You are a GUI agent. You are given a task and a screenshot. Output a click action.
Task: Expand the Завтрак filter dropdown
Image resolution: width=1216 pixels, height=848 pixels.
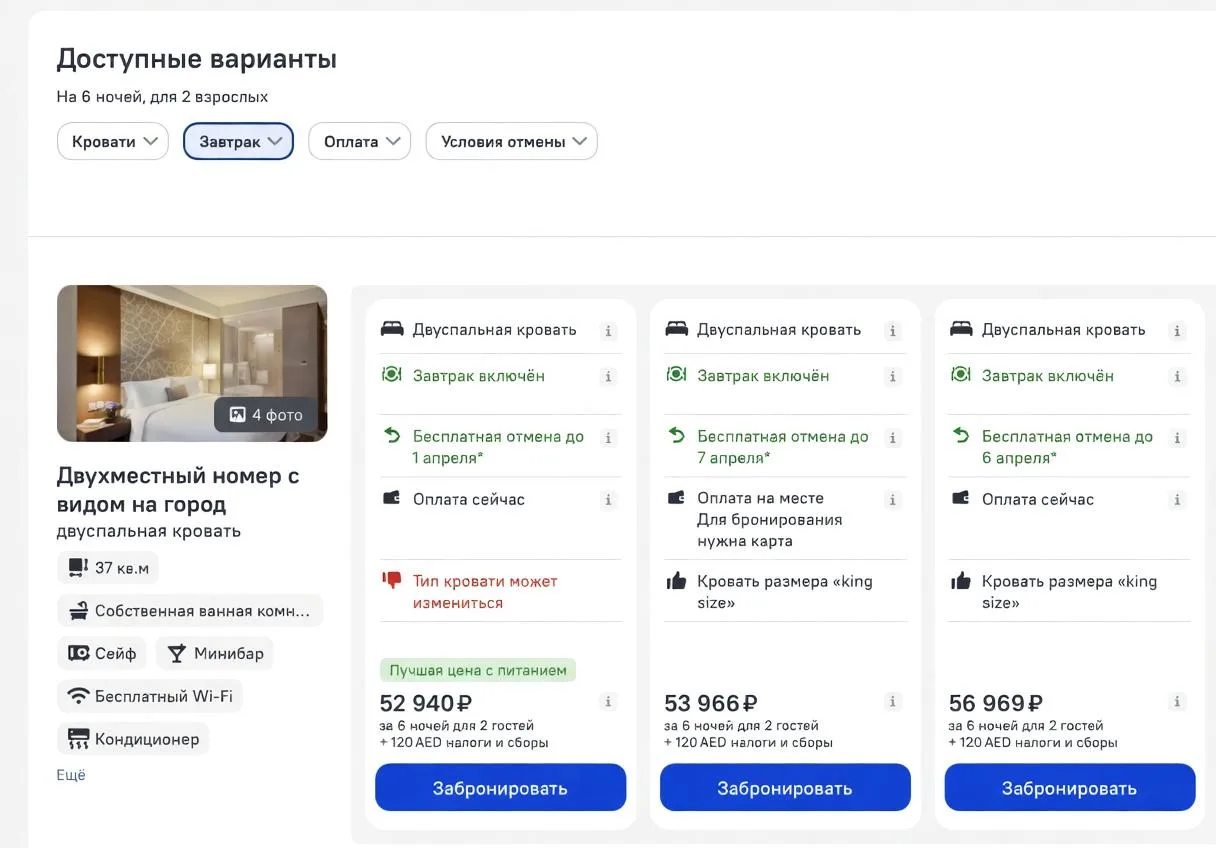tap(238, 142)
